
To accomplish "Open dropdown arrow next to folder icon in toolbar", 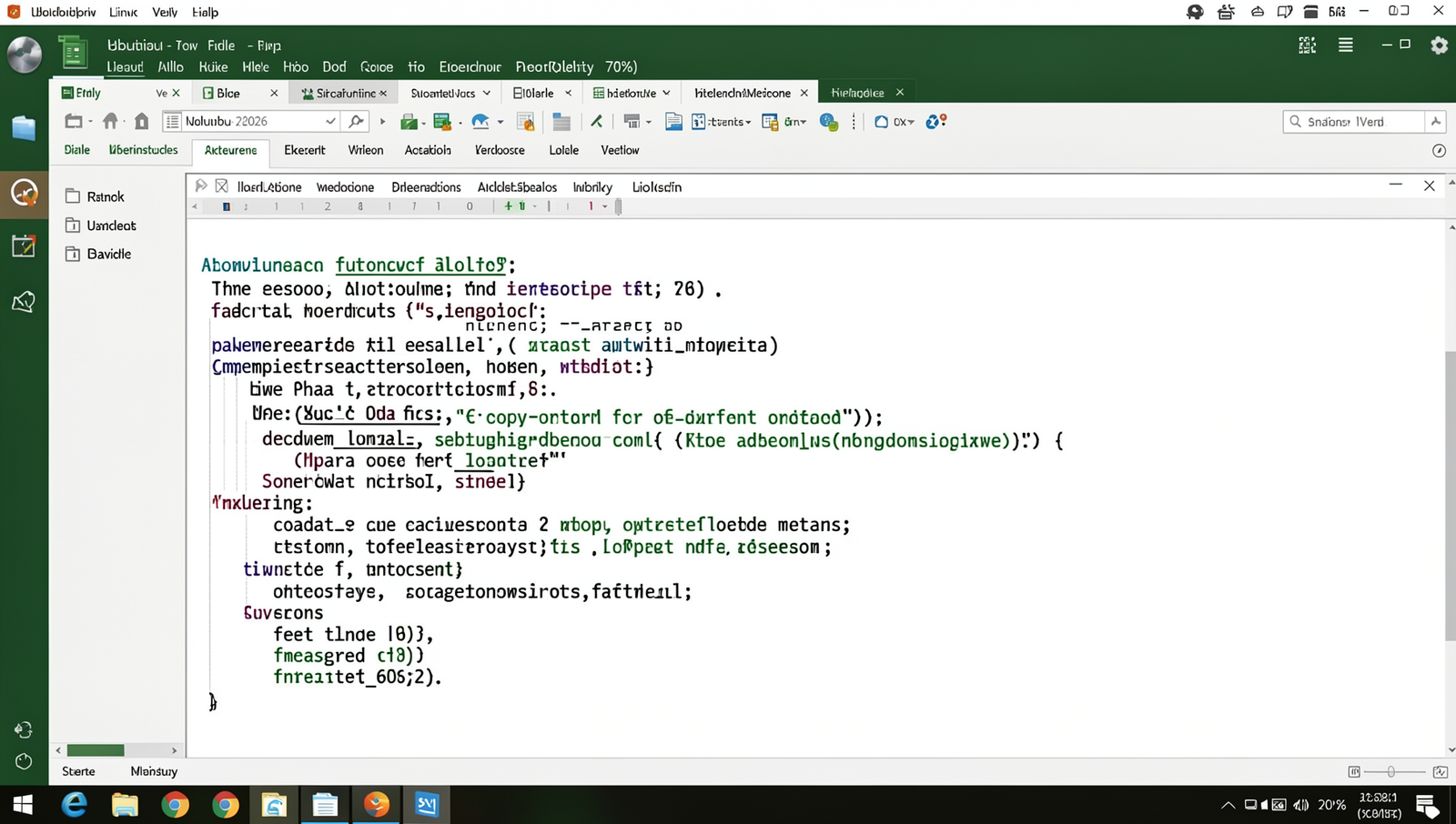I will (x=90, y=122).
